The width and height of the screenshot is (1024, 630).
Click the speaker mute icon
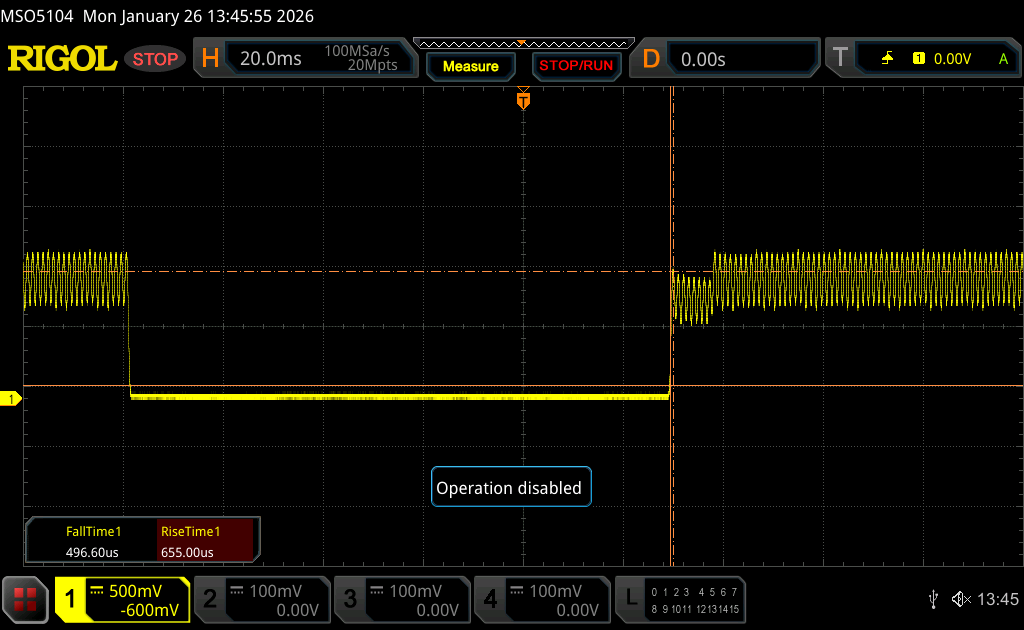[960, 599]
